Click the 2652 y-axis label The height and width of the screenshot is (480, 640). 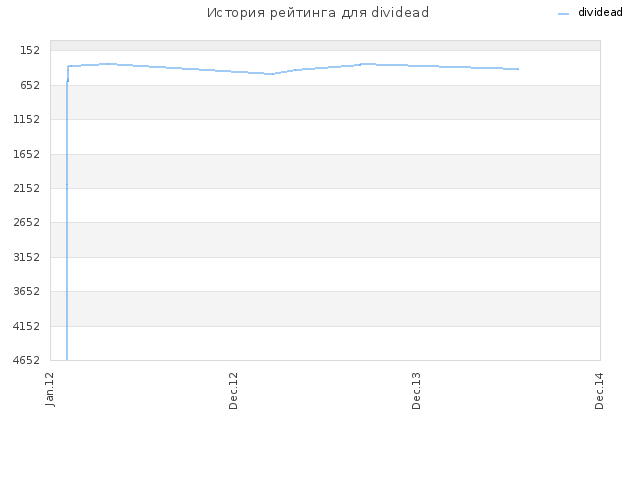pyautogui.click(x=27, y=222)
